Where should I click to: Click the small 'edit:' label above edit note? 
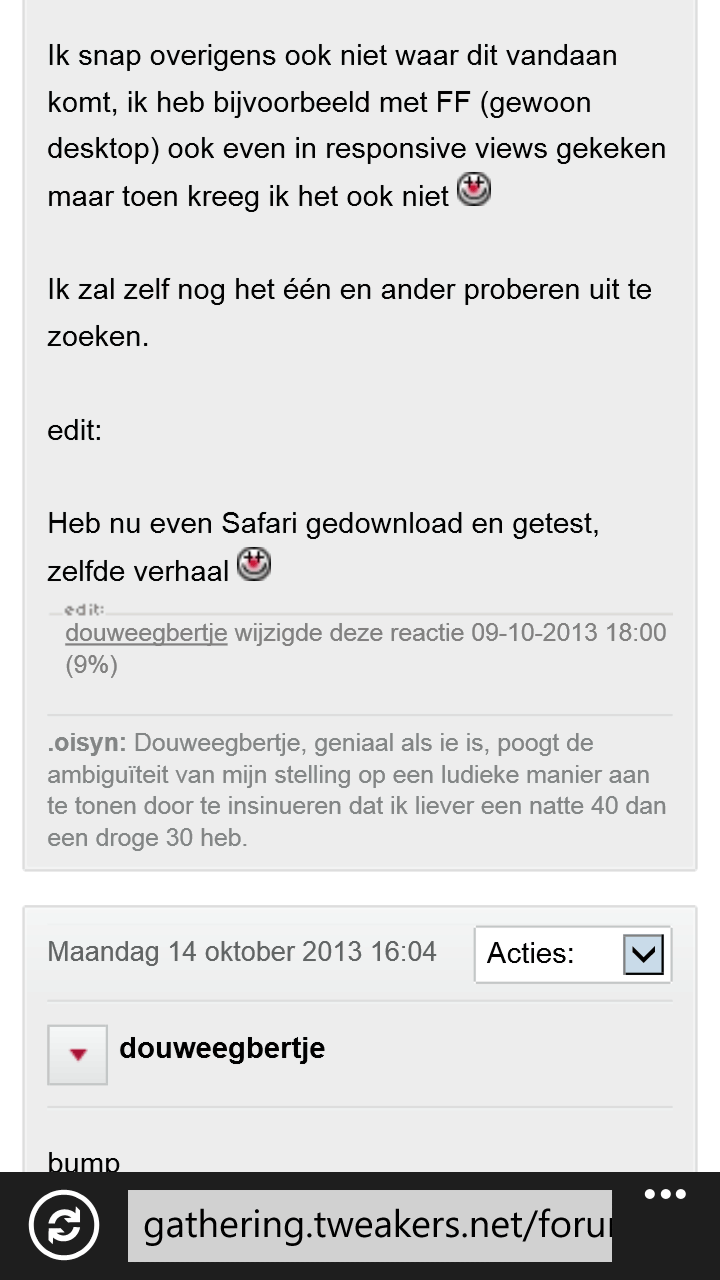point(84,609)
